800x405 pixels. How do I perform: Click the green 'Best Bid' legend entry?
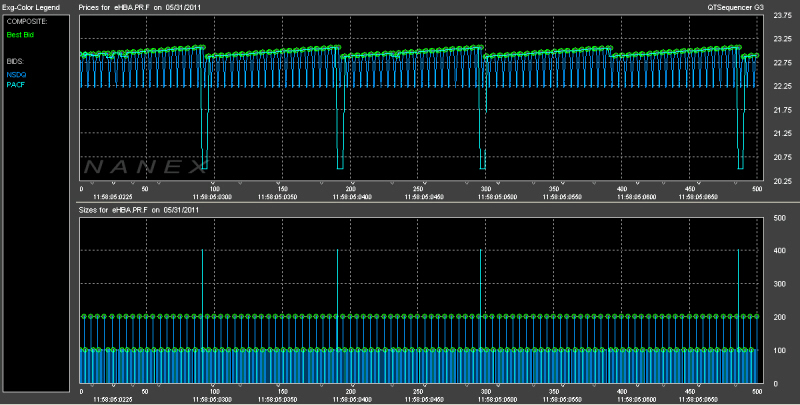[20, 35]
